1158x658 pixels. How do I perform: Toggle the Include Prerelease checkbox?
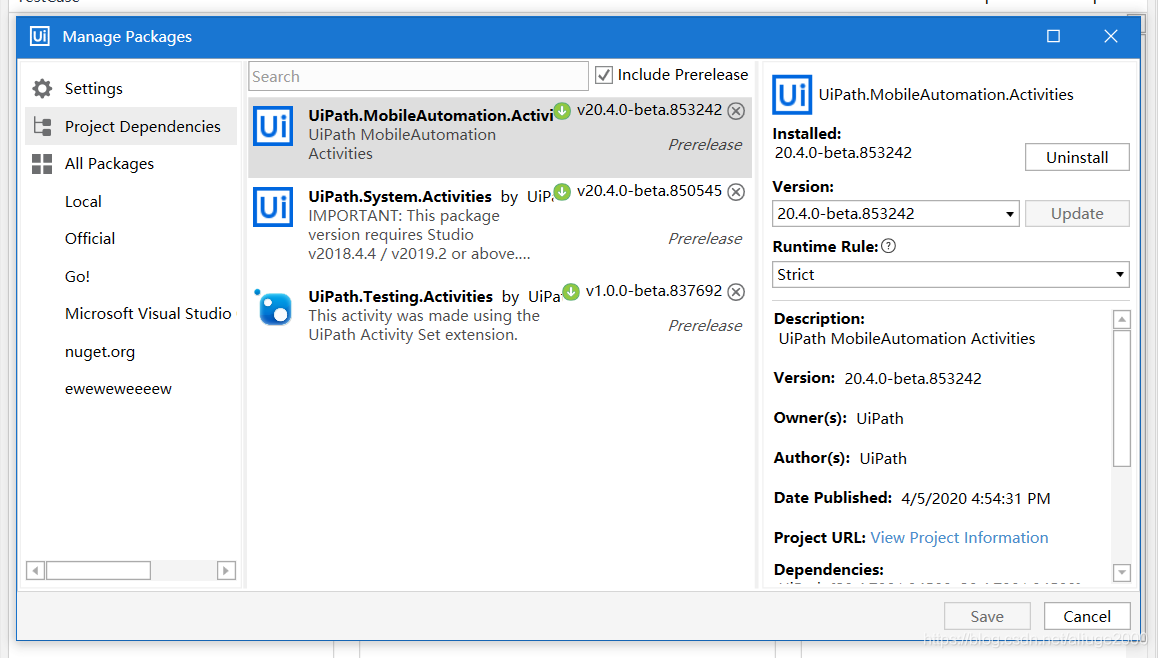(603, 75)
